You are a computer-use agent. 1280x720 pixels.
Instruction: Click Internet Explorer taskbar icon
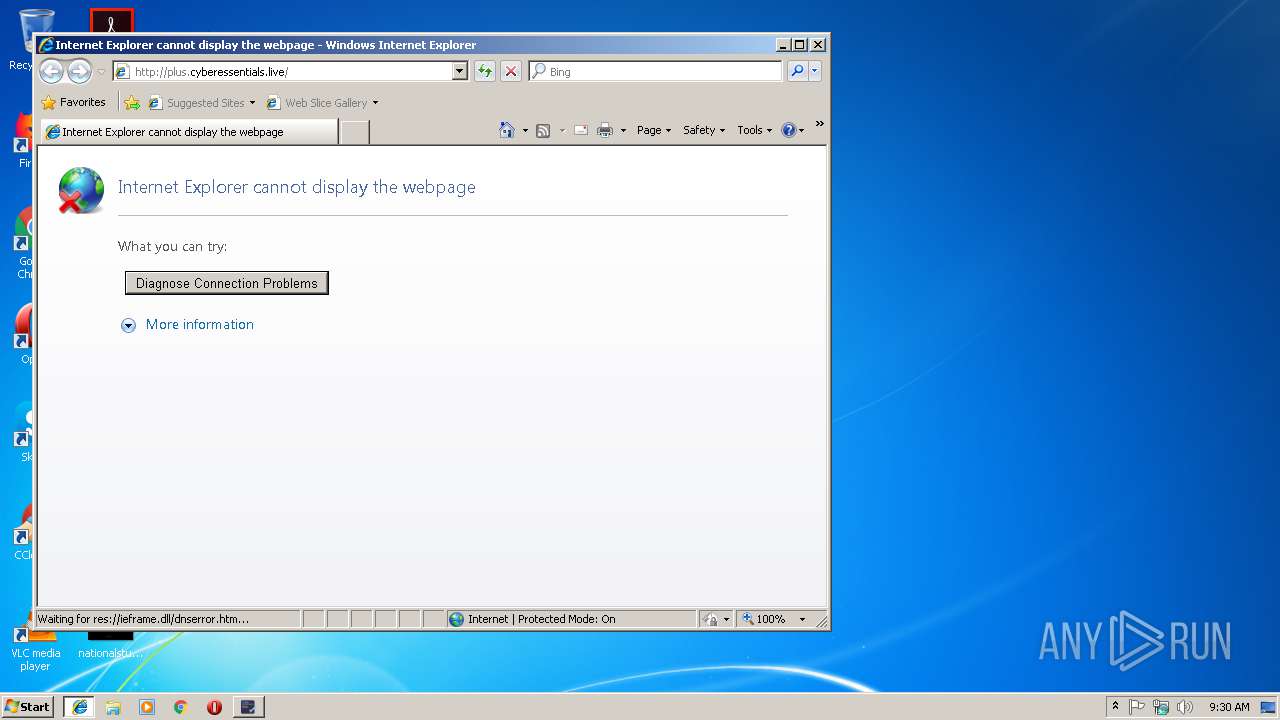80,707
